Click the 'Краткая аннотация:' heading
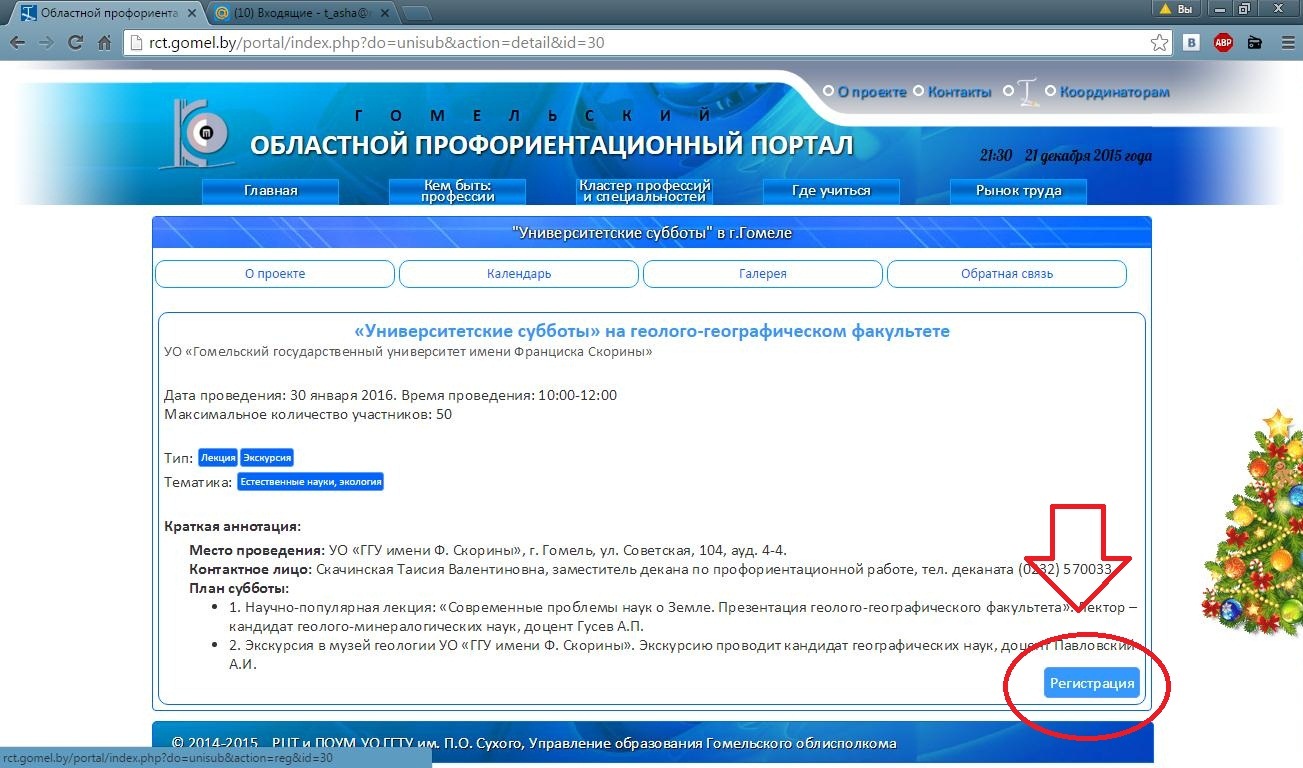The height and width of the screenshot is (768, 1303). pos(233,527)
